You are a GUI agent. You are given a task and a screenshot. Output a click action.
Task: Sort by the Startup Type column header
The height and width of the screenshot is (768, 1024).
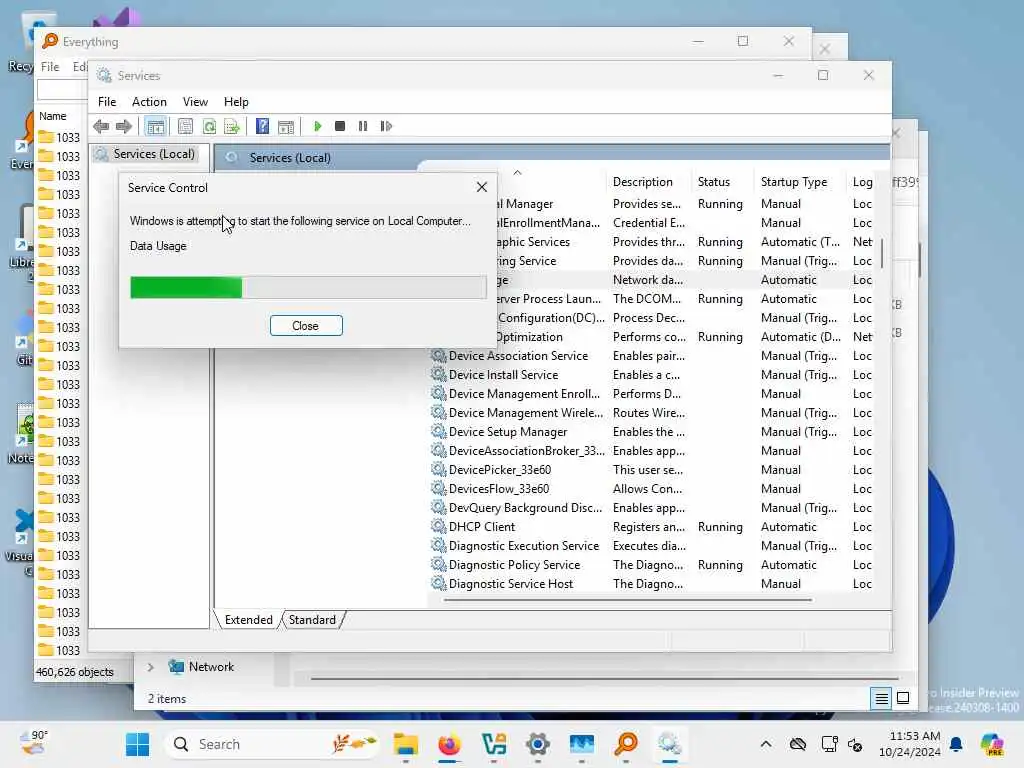click(793, 182)
